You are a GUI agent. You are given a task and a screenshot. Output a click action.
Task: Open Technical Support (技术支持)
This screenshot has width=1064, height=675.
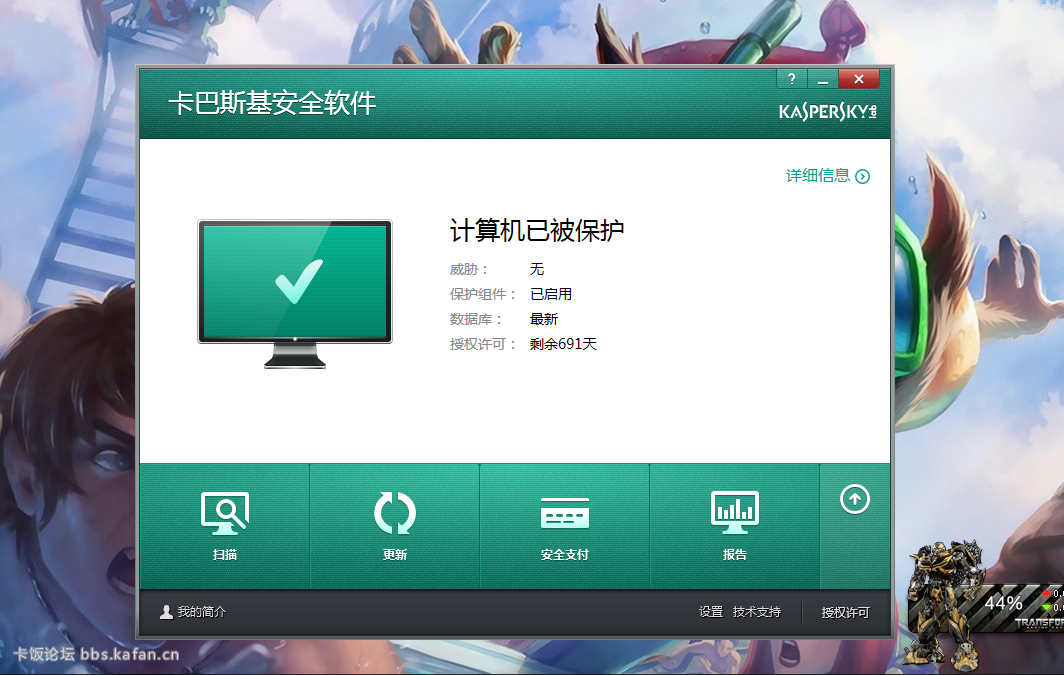[x=757, y=612]
